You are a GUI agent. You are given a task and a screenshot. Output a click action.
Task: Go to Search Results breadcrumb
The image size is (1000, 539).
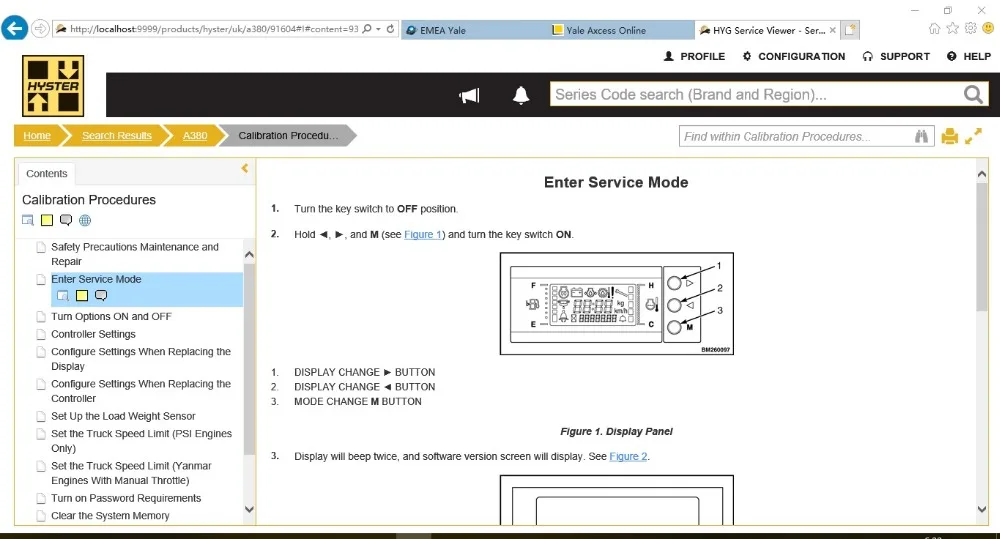point(117,135)
